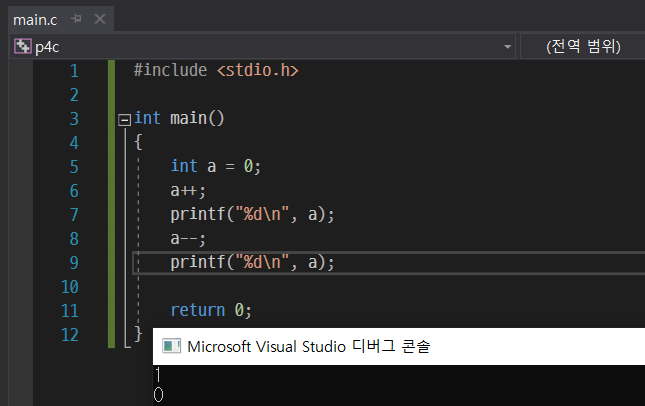Click the Visual Studio debug console icon

coord(171,346)
